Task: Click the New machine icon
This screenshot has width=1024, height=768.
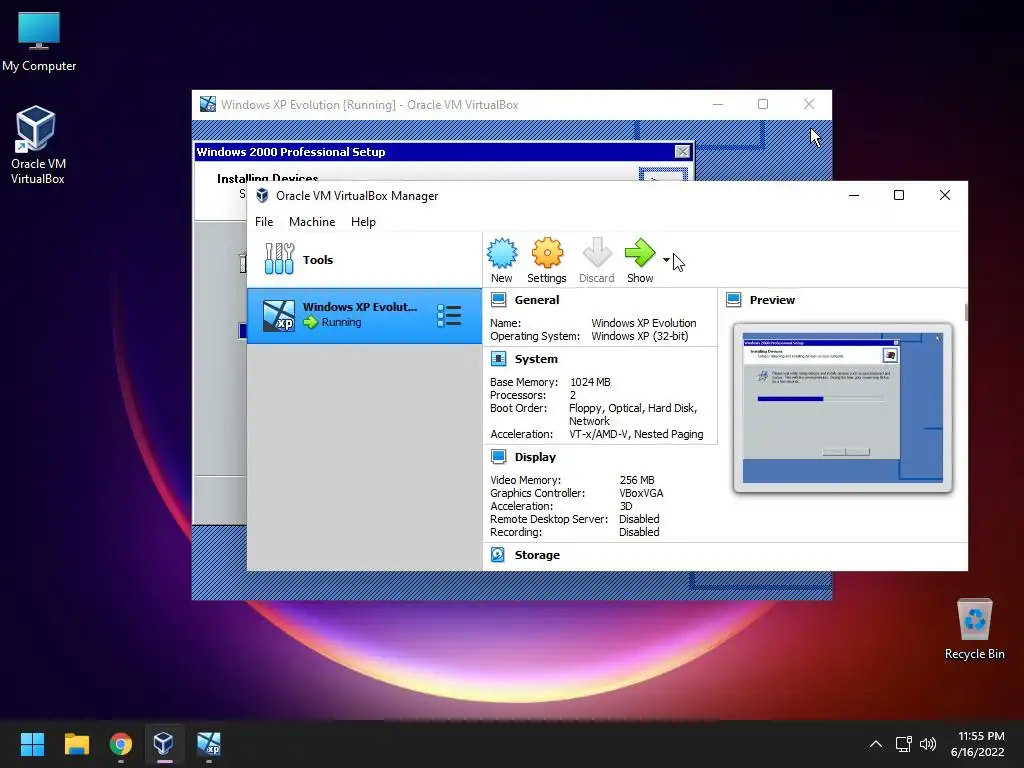Action: [502, 253]
